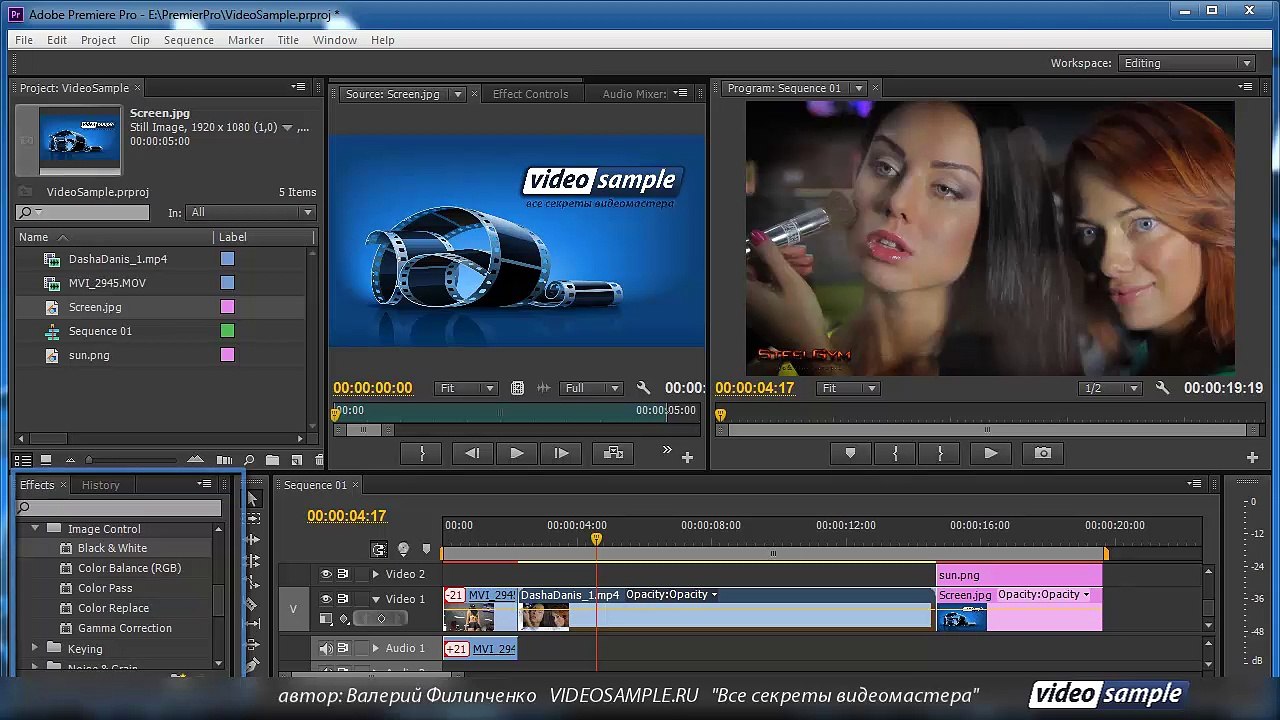Click Set Display Style icon on Video 1
The width and height of the screenshot is (1280, 720).
pos(325,619)
